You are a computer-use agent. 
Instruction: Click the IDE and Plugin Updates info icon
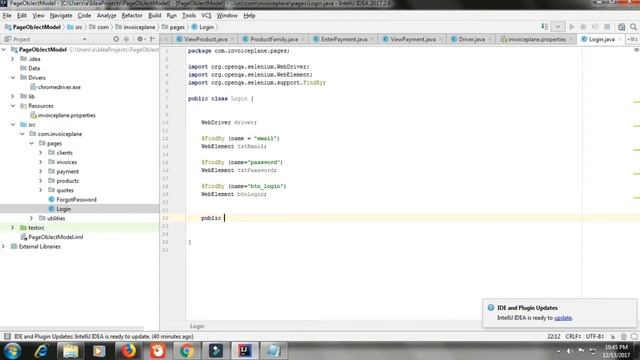pos(491,308)
